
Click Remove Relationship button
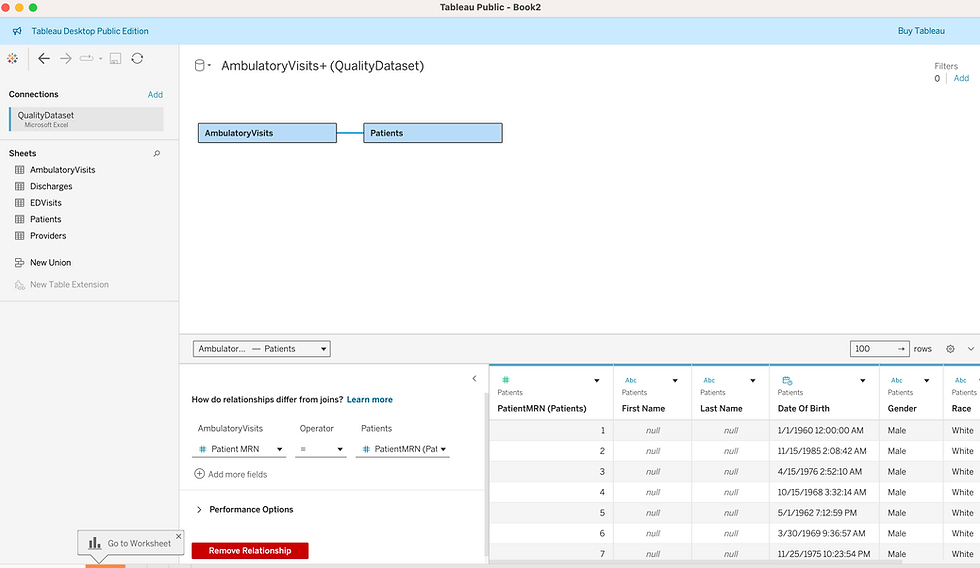250,551
